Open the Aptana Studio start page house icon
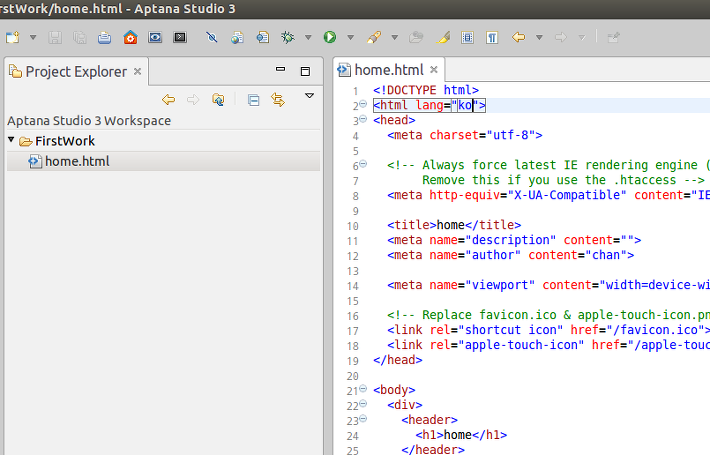This screenshot has height=455, width=710. (x=130, y=37)
